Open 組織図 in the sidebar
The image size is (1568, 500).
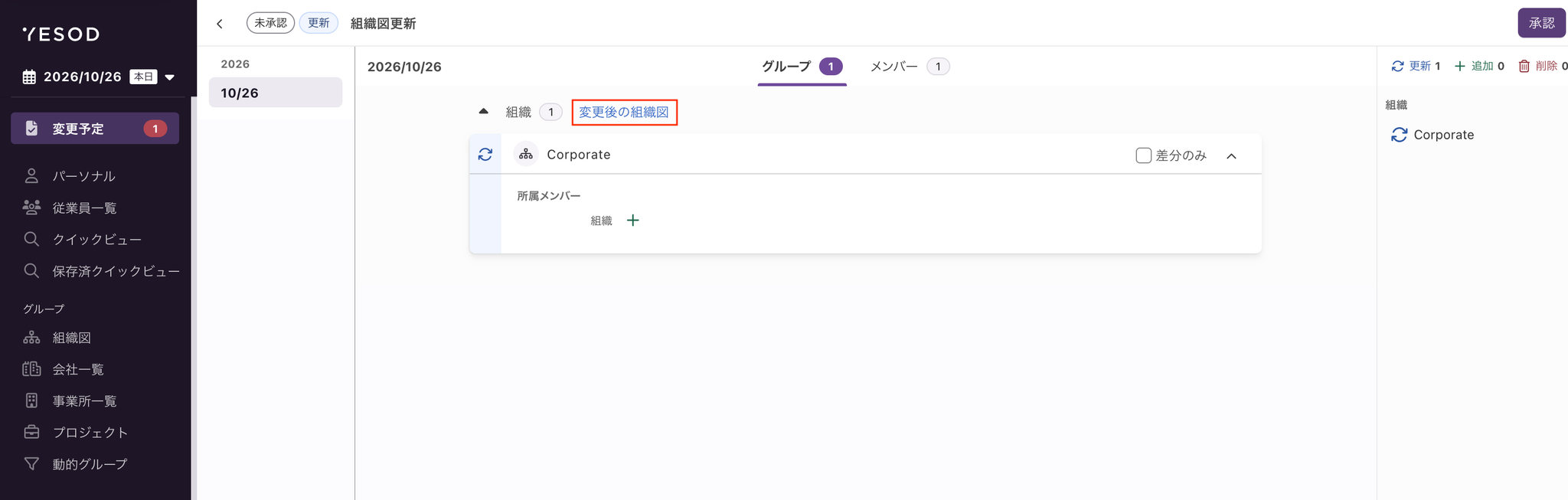pos(71,338)
